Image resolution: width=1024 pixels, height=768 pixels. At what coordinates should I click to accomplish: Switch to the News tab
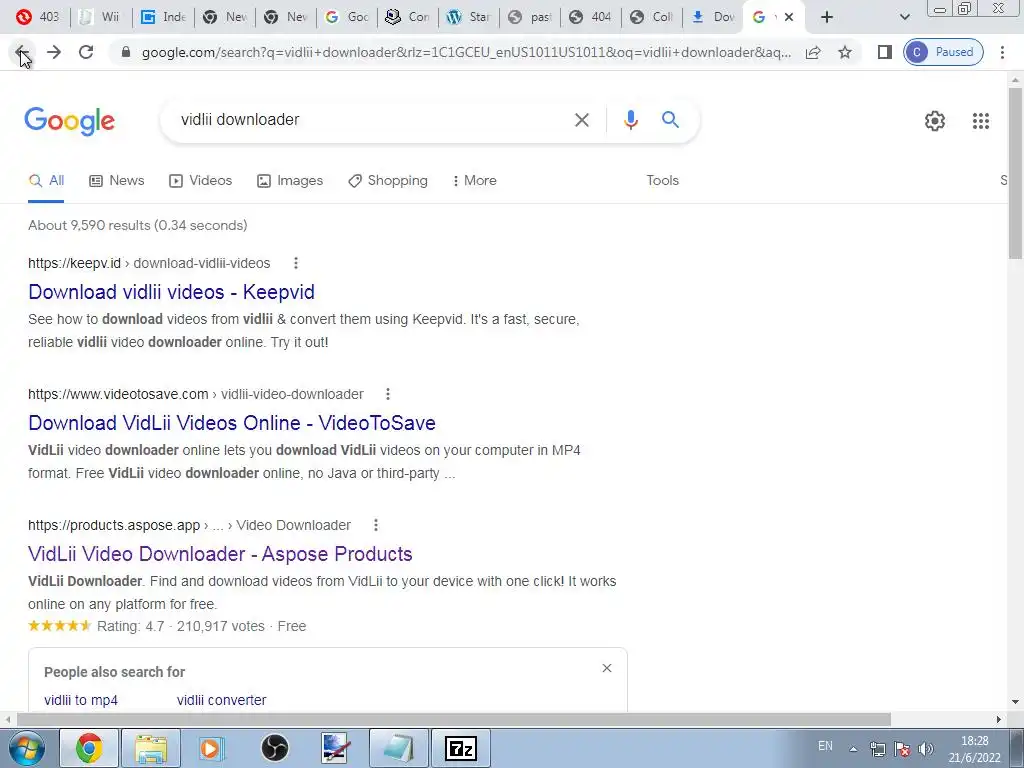click(116, 181)
